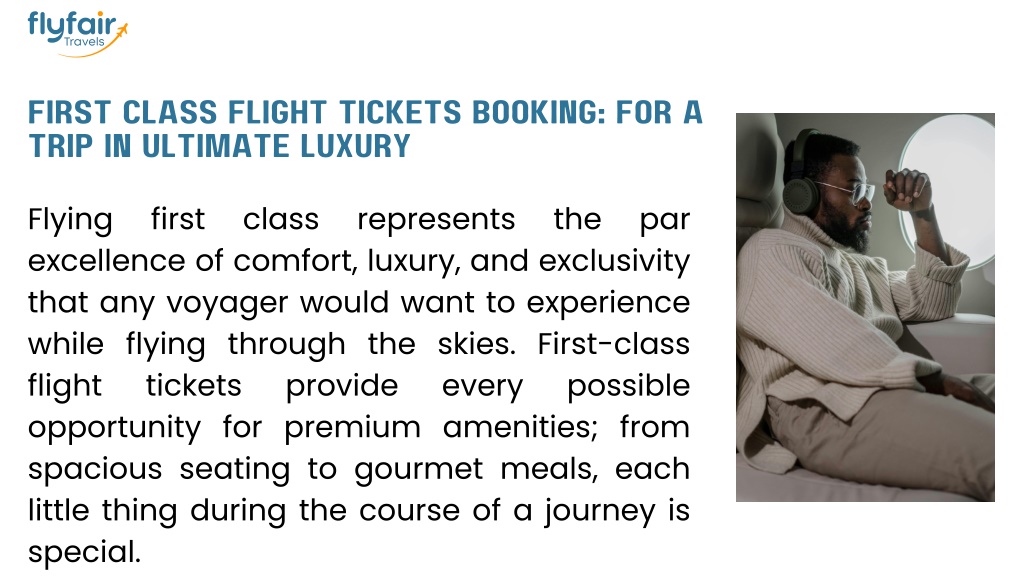Click the man's raised fist in photo
The image size is (1024, 576).
908,189
